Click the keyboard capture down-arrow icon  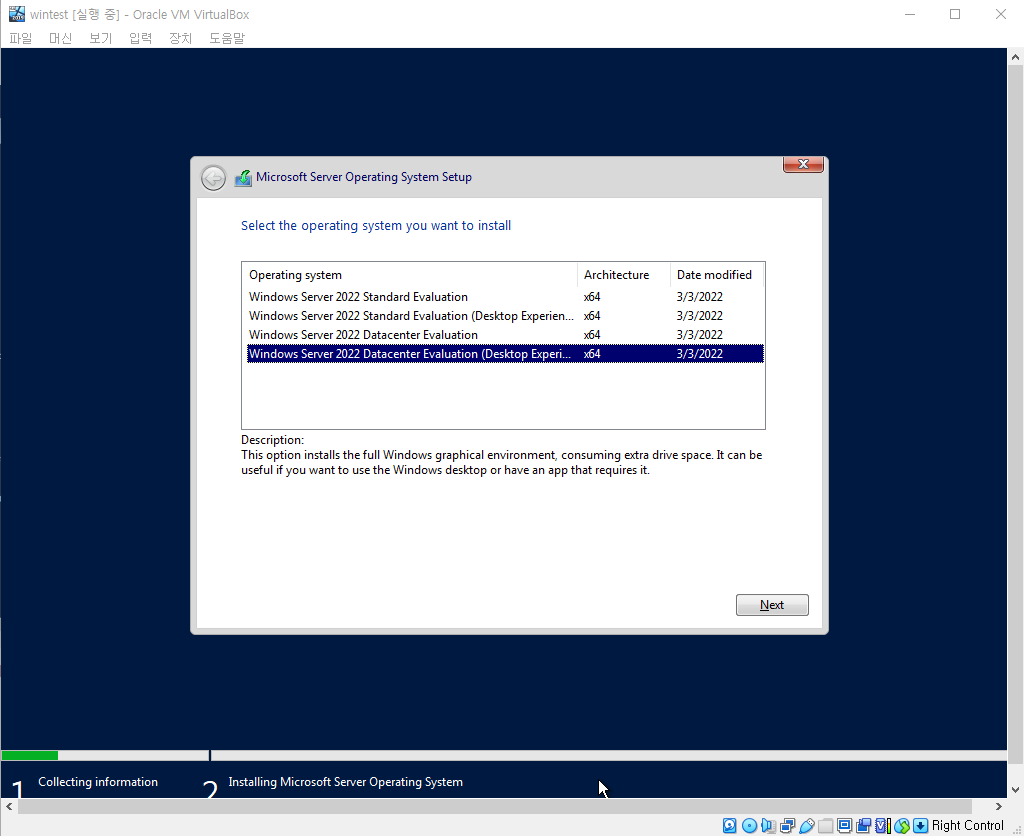click(921, 826)
